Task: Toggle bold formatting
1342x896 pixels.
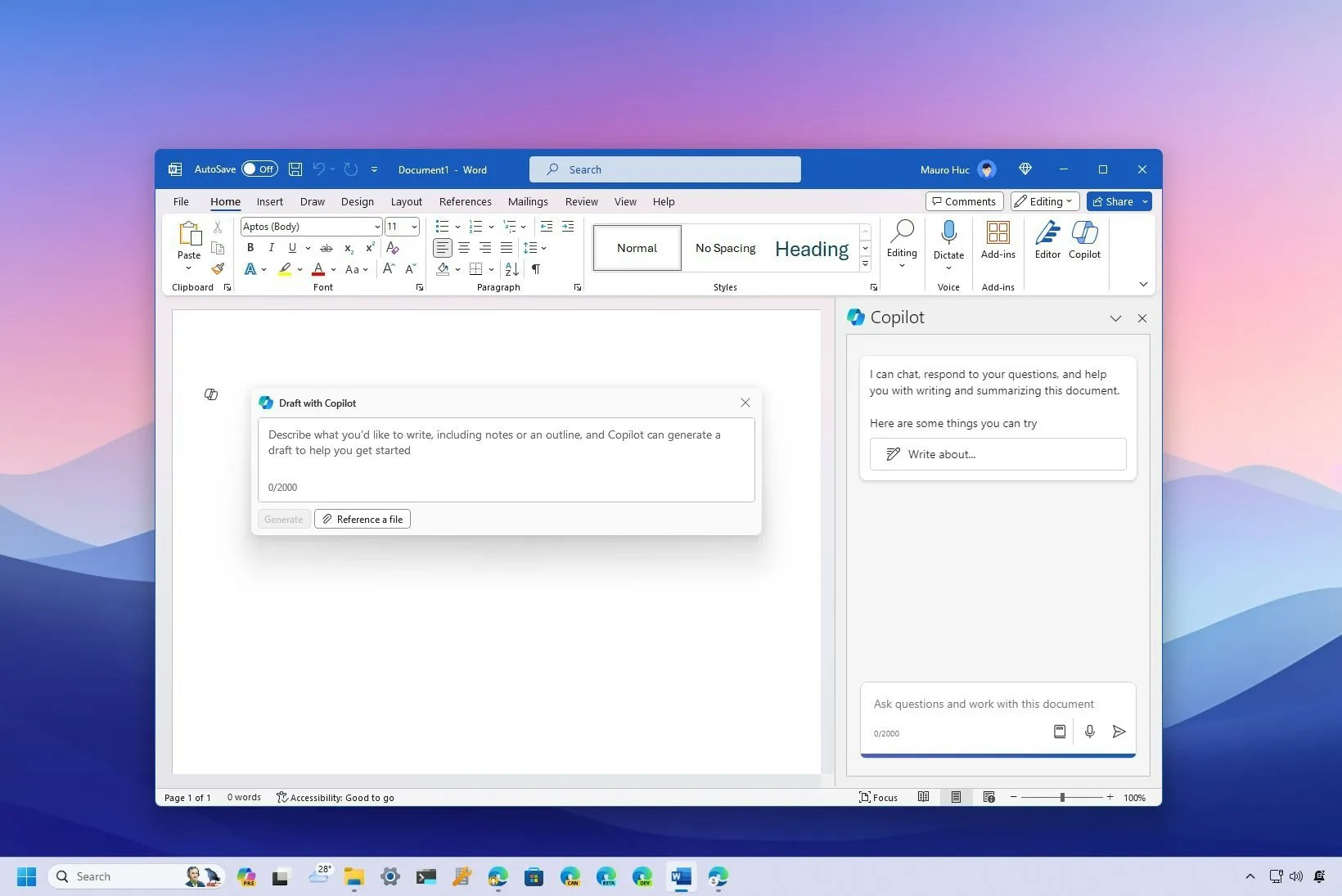Action: tap(250, 248)
